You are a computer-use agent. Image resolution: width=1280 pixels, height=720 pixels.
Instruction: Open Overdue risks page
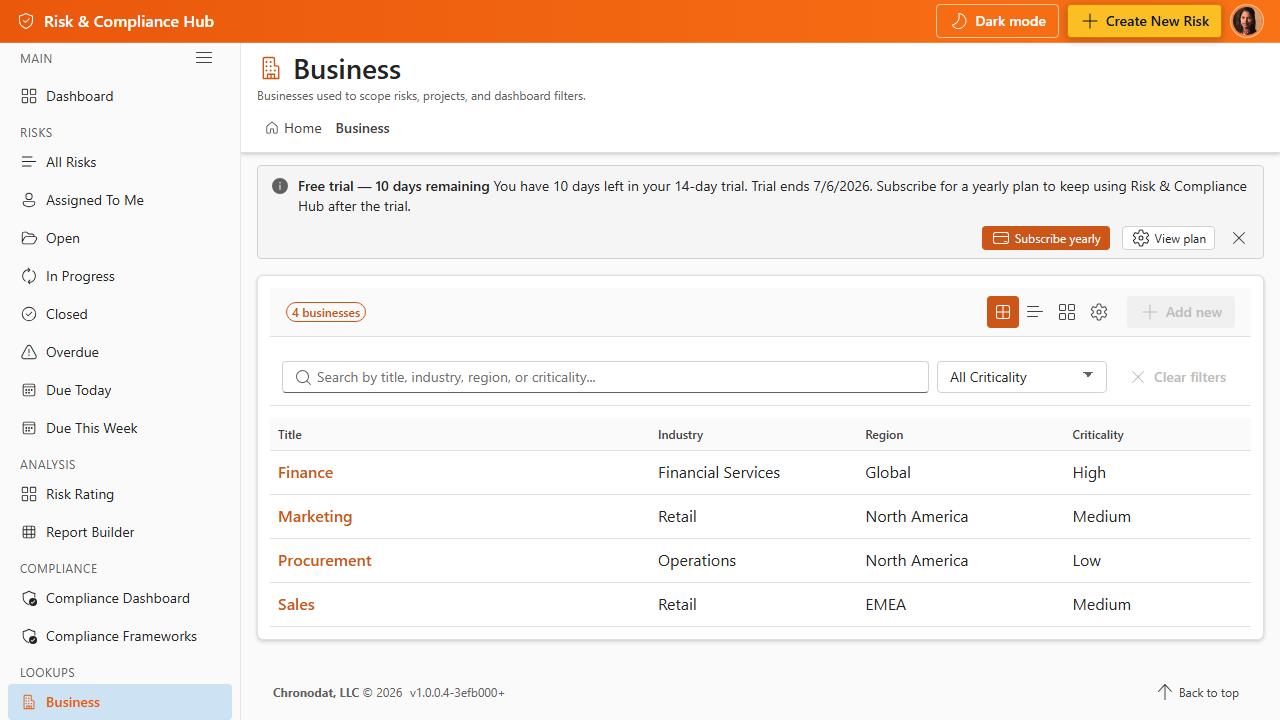[x=120, y=352]
